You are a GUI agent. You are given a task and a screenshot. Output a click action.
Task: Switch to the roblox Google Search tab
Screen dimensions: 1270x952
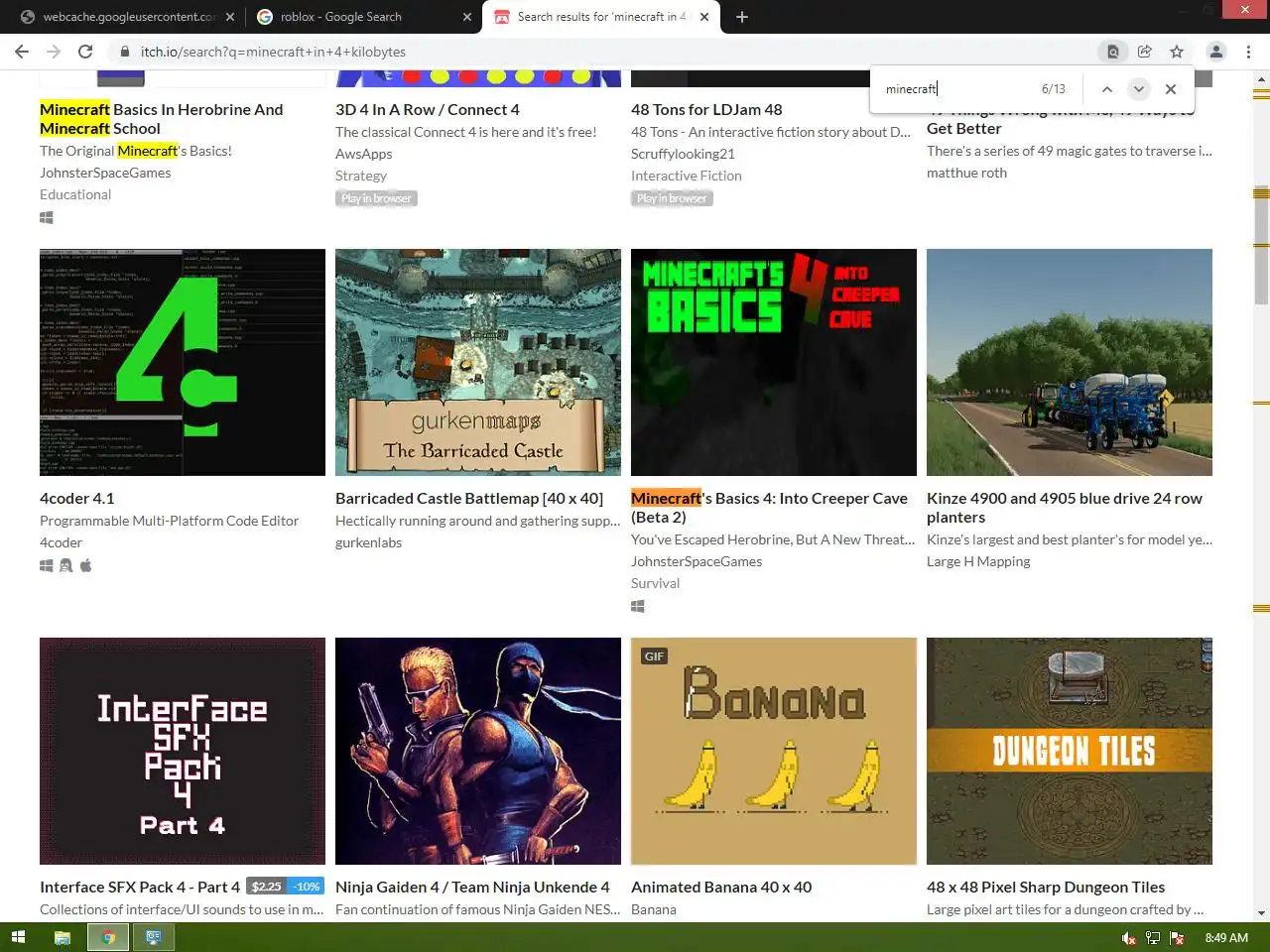(x=362, y=17)
